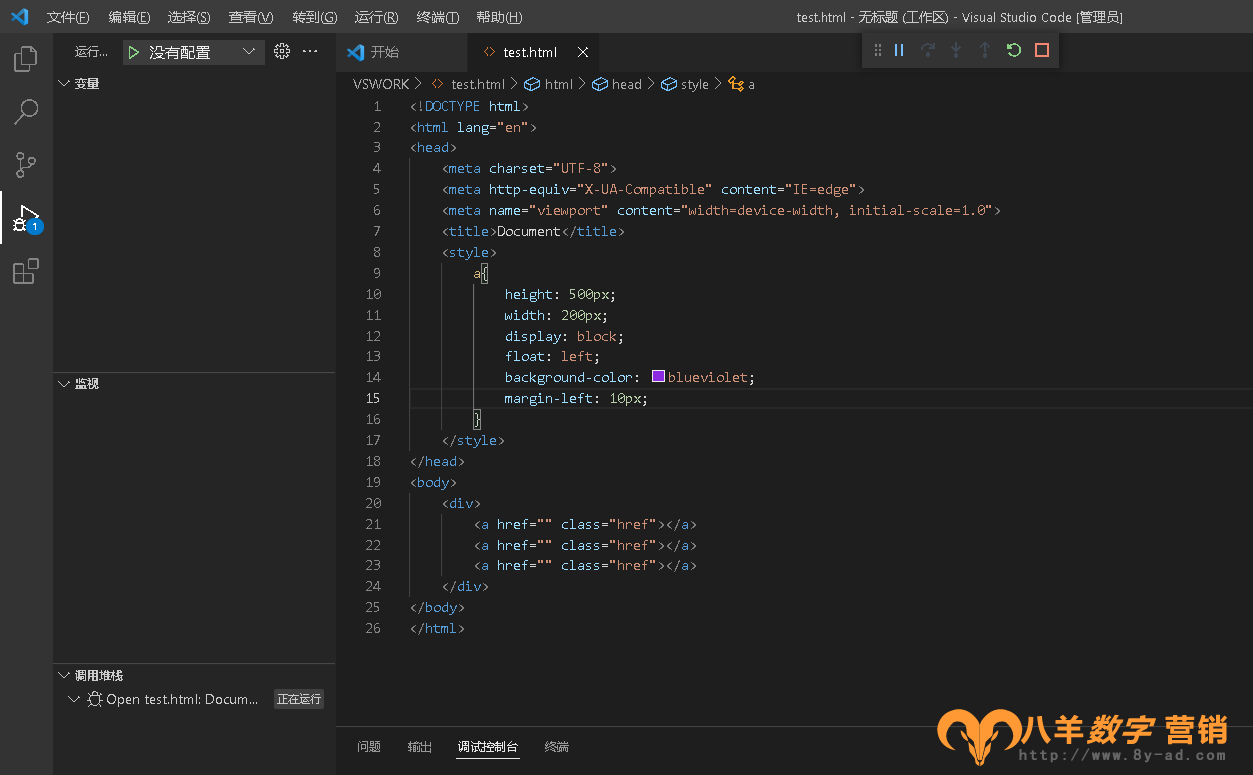Open the 选择(S) menu
This screenshot has height=775, width=1253.
[189, 17]
